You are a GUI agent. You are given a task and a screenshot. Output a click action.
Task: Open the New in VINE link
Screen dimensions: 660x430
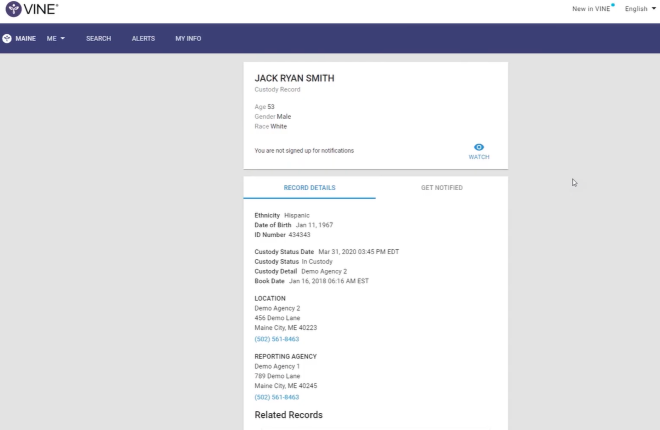click(x=591, y=9)
